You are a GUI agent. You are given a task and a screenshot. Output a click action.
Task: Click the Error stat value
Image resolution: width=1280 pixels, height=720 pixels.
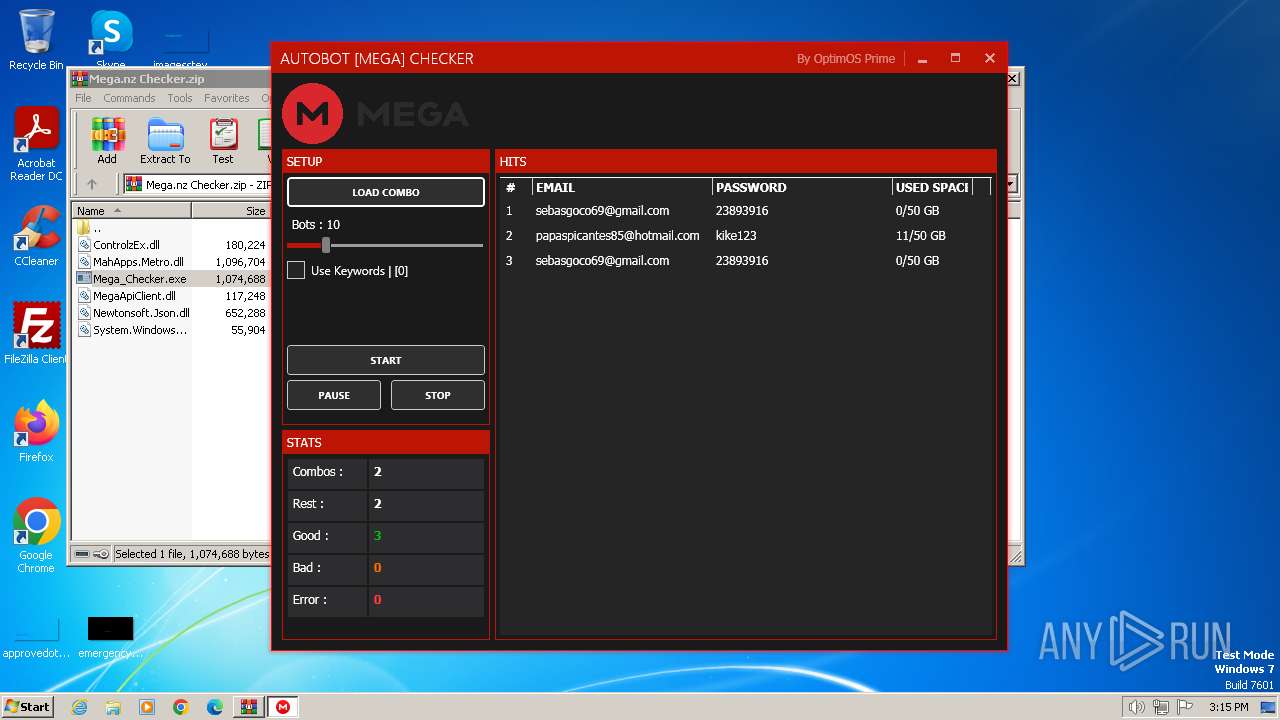click(377, 600)
